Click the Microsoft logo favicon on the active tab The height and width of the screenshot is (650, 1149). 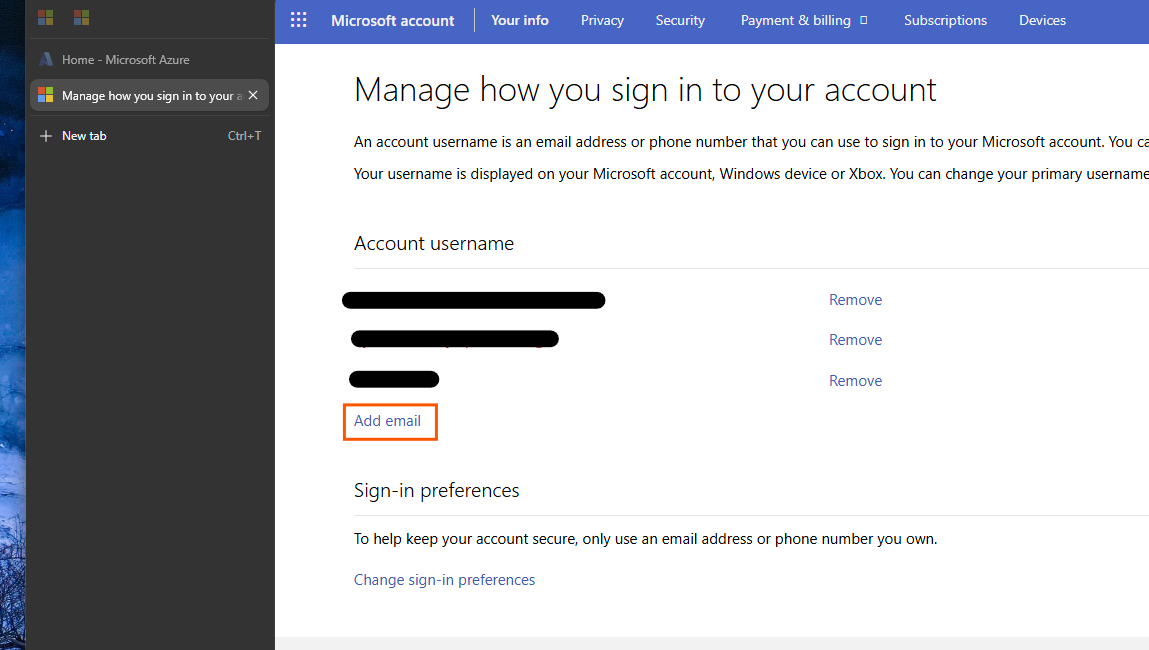click(x=45, y=95)
